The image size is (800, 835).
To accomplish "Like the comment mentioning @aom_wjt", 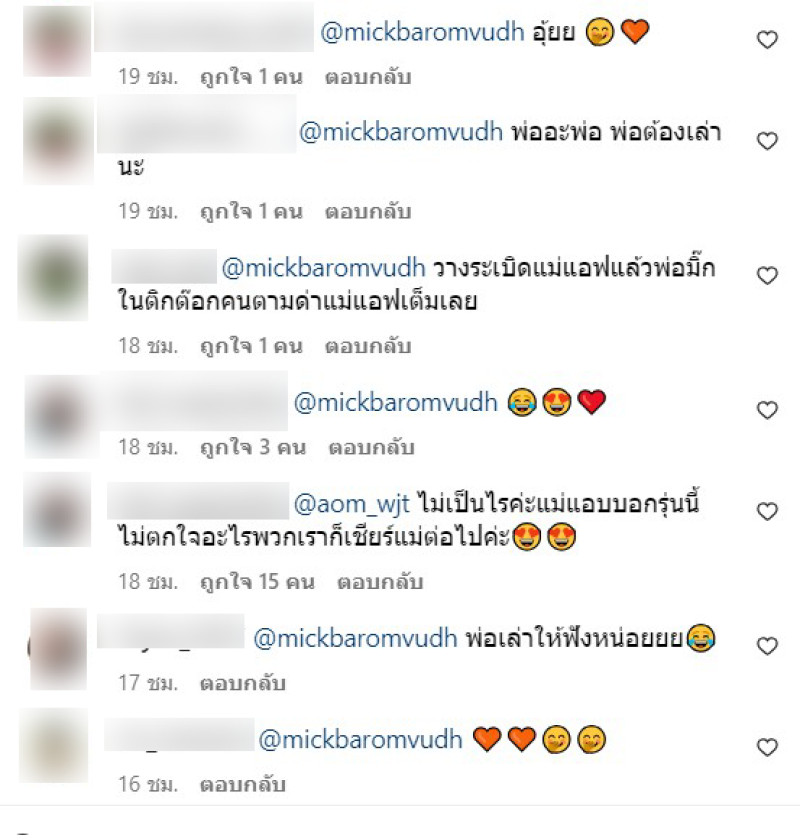I will 767,511.
